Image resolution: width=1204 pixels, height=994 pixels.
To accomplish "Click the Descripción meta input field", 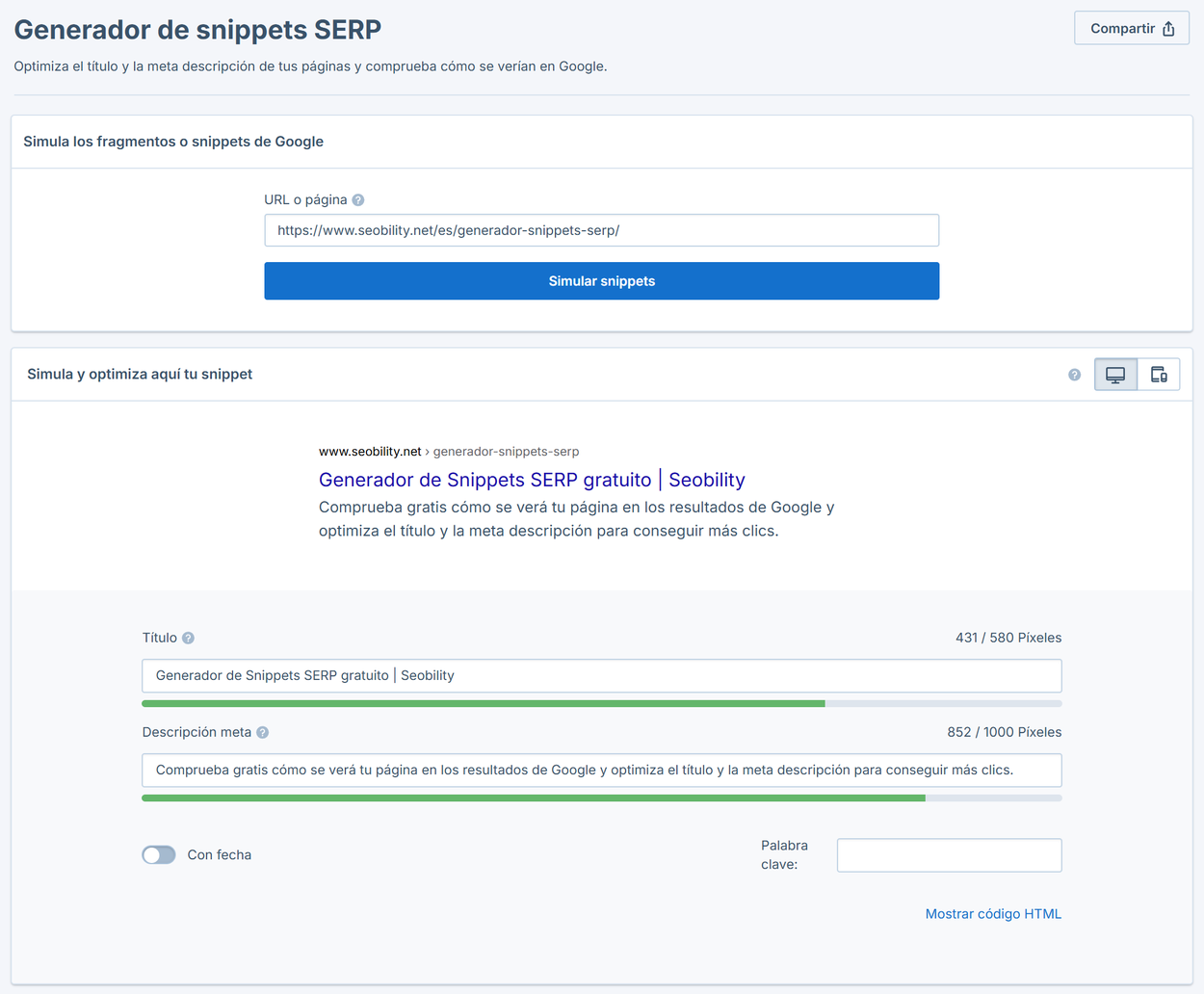I will [602, 771].
